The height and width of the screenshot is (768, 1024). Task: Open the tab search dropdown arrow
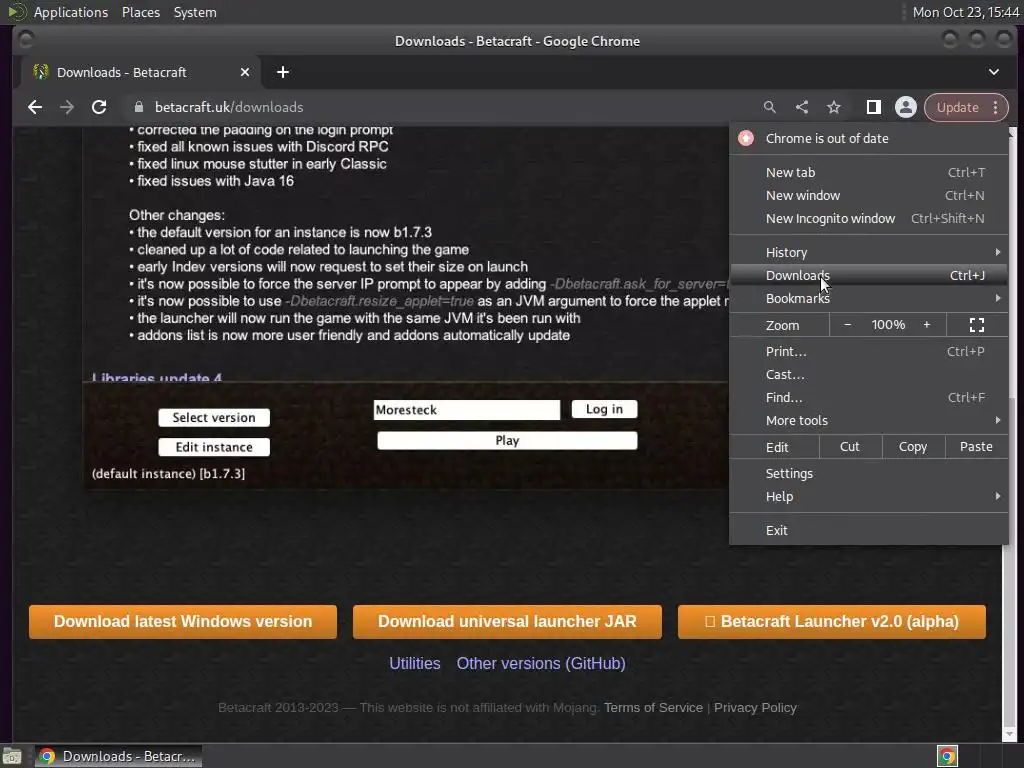(993, 72)
